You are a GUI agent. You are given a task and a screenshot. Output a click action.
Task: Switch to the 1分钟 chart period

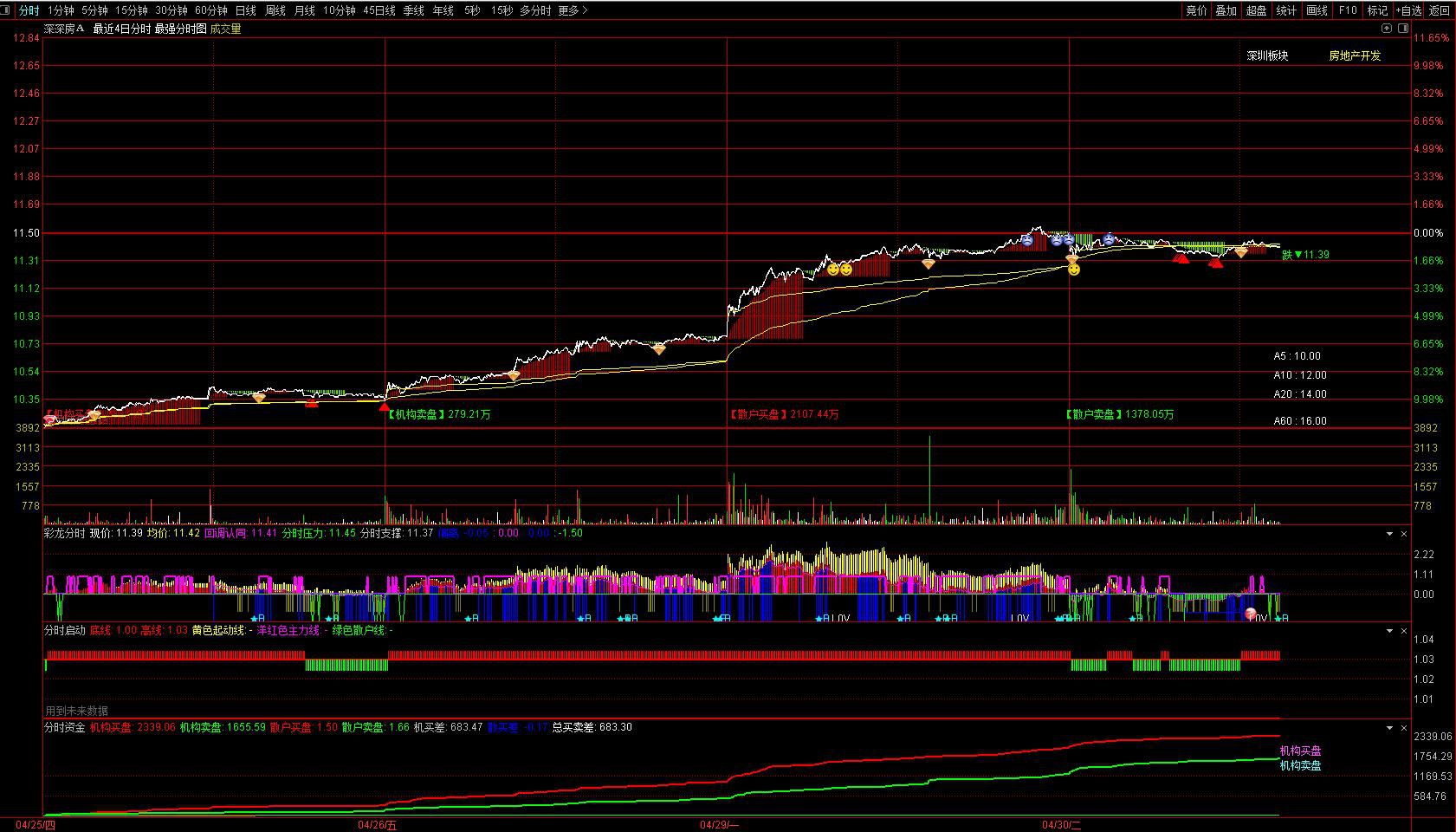[x=61, y=10]
